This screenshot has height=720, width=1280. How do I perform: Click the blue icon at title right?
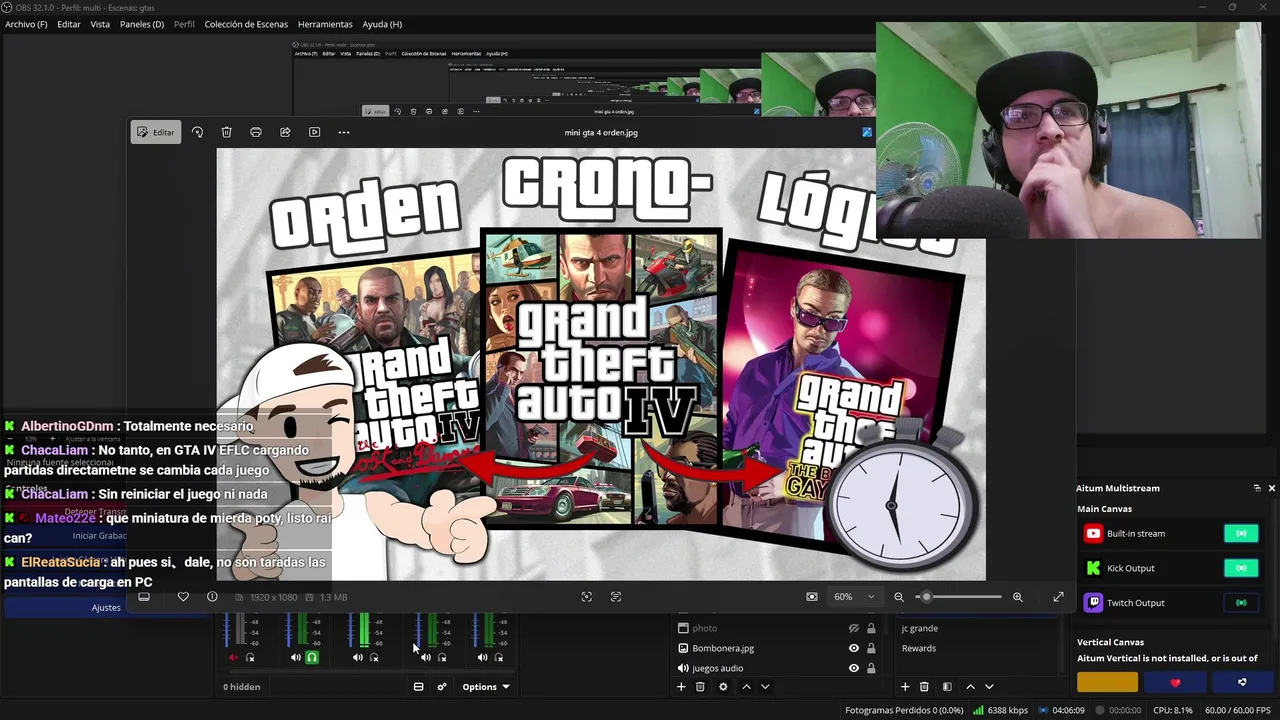click(867, 132)
